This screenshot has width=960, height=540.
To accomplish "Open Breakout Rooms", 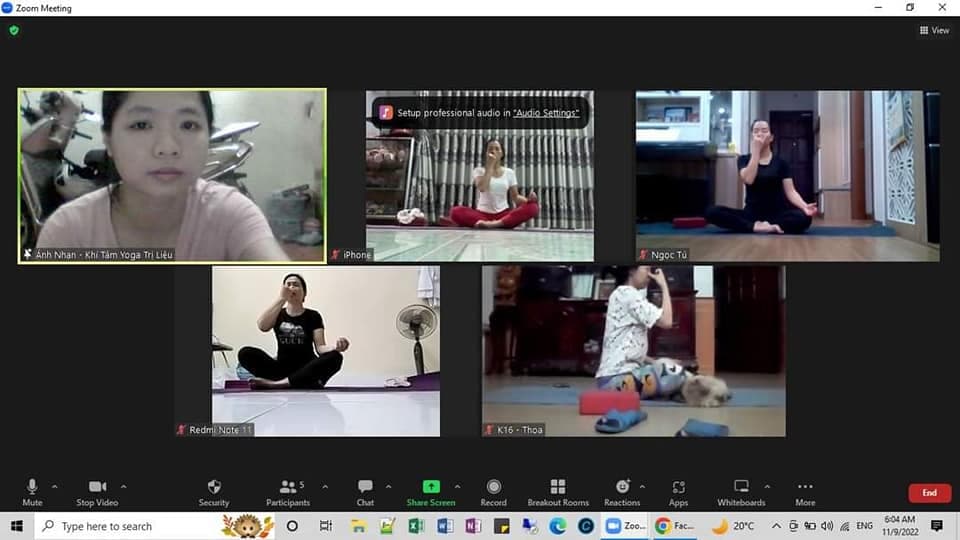I will click(558, 493).
